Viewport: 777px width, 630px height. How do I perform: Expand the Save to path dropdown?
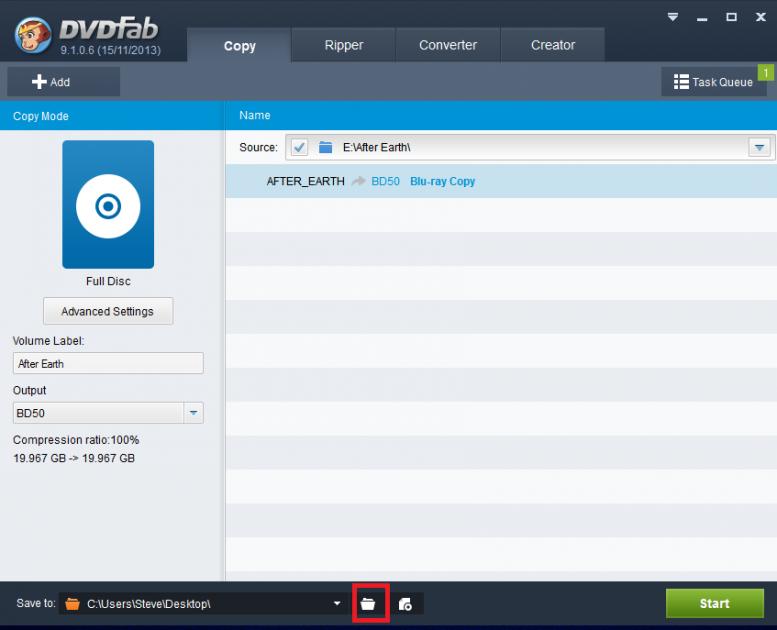pyautogui.click(x=337, y=604)
